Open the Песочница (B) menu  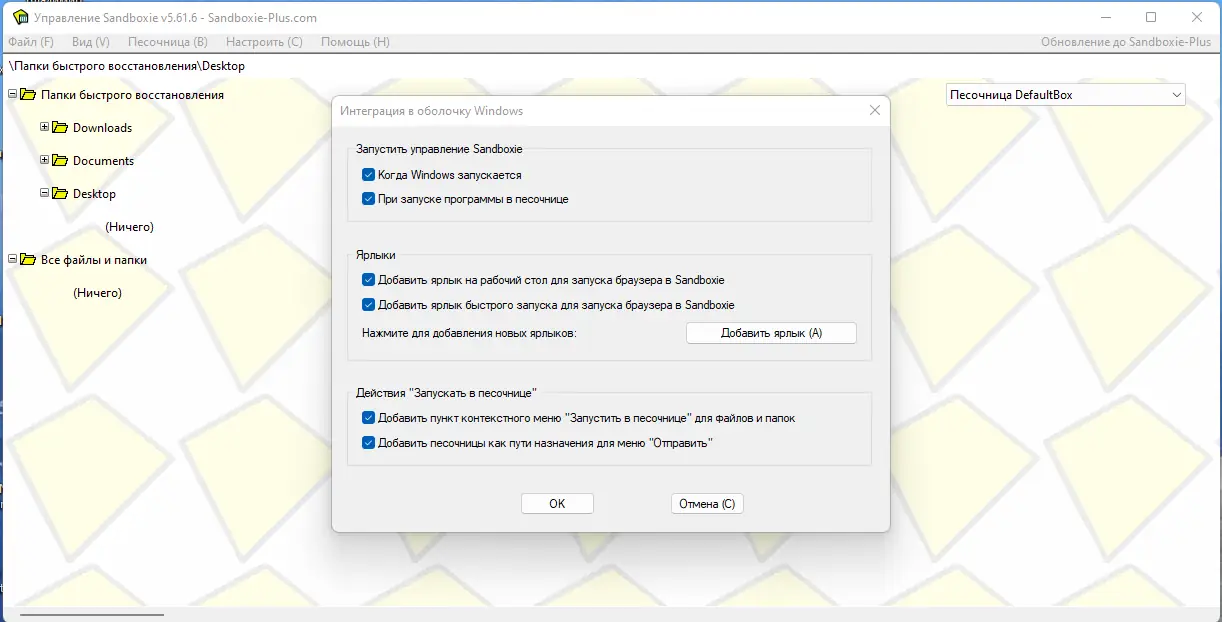[168, 42]
